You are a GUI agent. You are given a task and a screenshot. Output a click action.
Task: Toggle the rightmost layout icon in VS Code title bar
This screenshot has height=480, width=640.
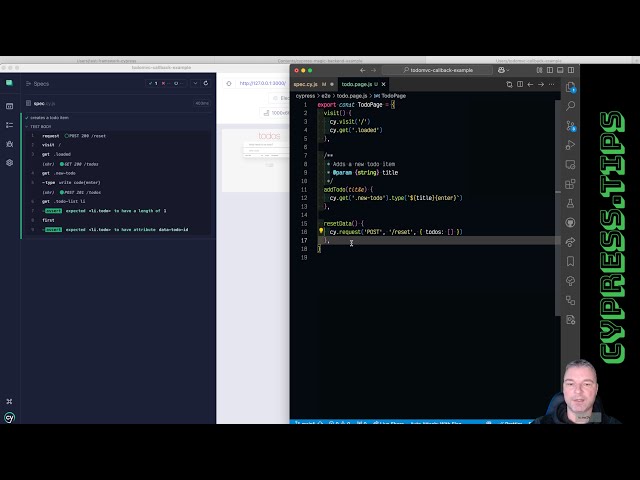tap(571, 70)
